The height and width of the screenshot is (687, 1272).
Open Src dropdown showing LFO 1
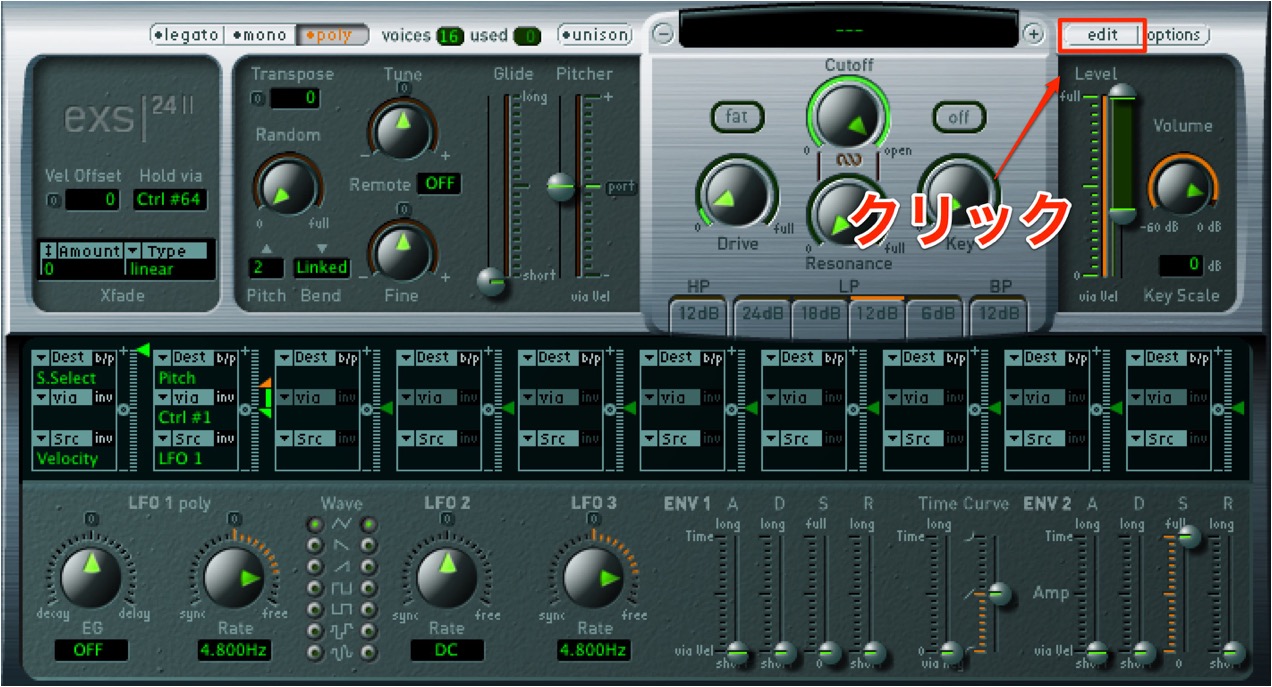[x=185, y=439]
